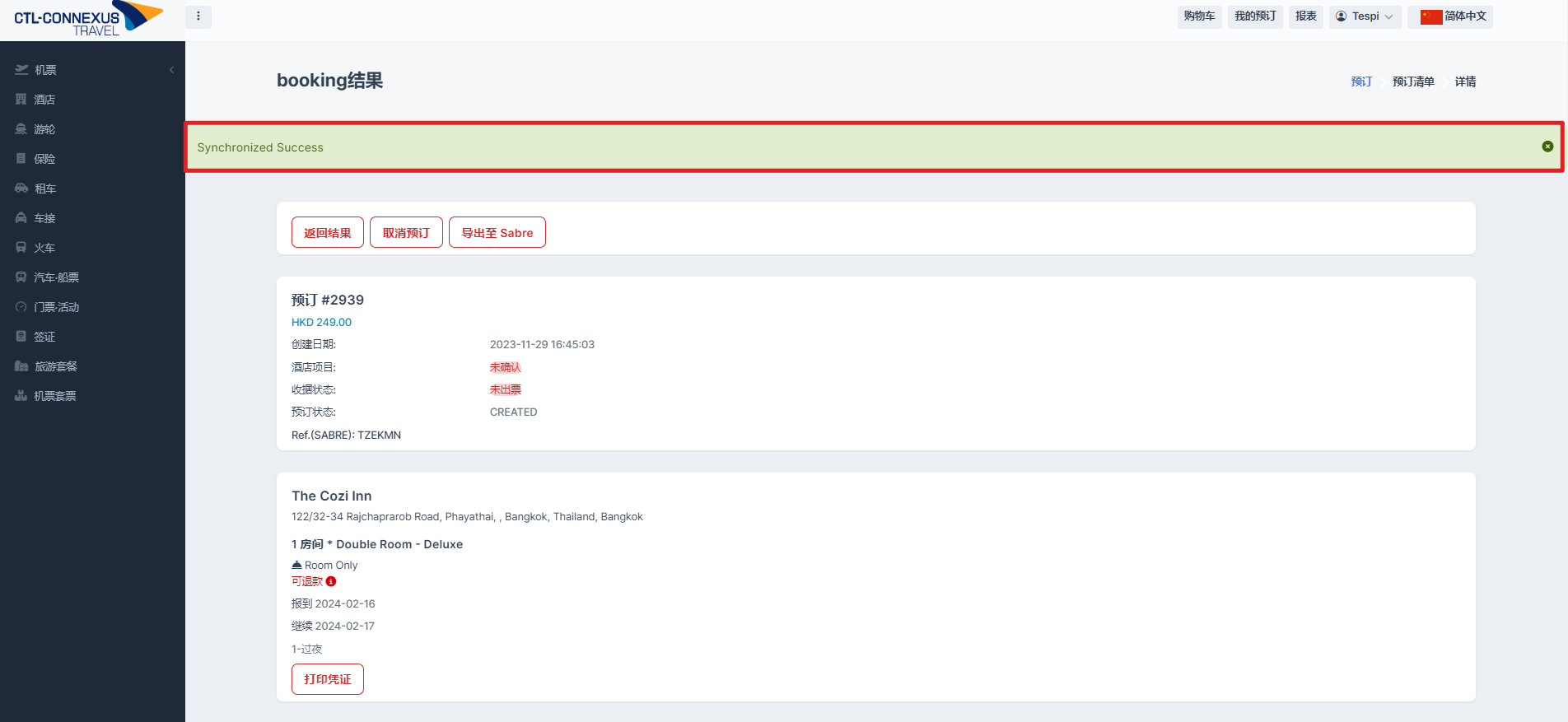Viewport: 1568px width, 722px height.
Task: Click the refundable info icon
Action: (331, 581)
